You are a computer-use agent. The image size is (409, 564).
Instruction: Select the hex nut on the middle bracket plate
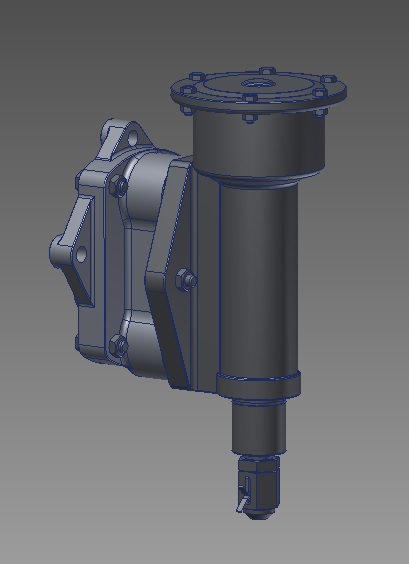pos(186,280)
